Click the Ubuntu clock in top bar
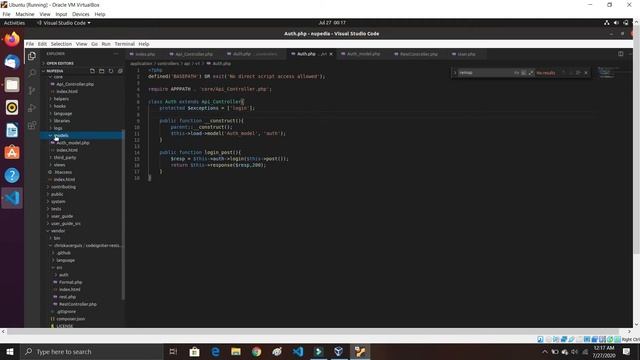Viewport: 640px width, 360px height. pos(332,23)
